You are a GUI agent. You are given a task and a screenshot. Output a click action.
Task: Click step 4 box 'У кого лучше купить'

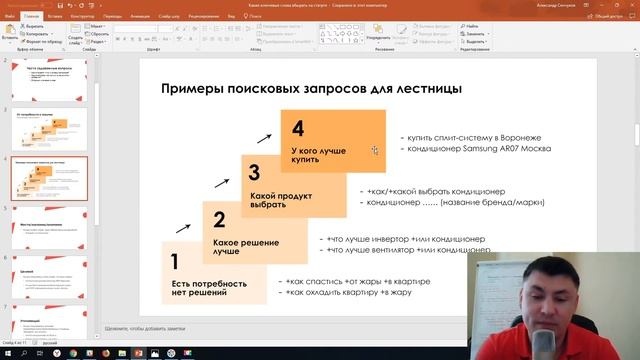click(x=333, y=141)
